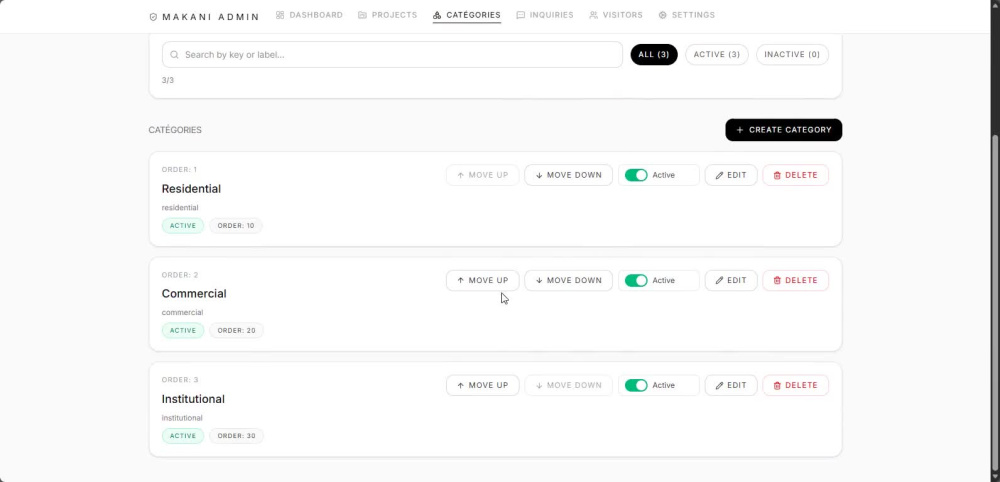Click the trash icon for Commercial
1000x482 pixels.
click(x=777, y=281)
